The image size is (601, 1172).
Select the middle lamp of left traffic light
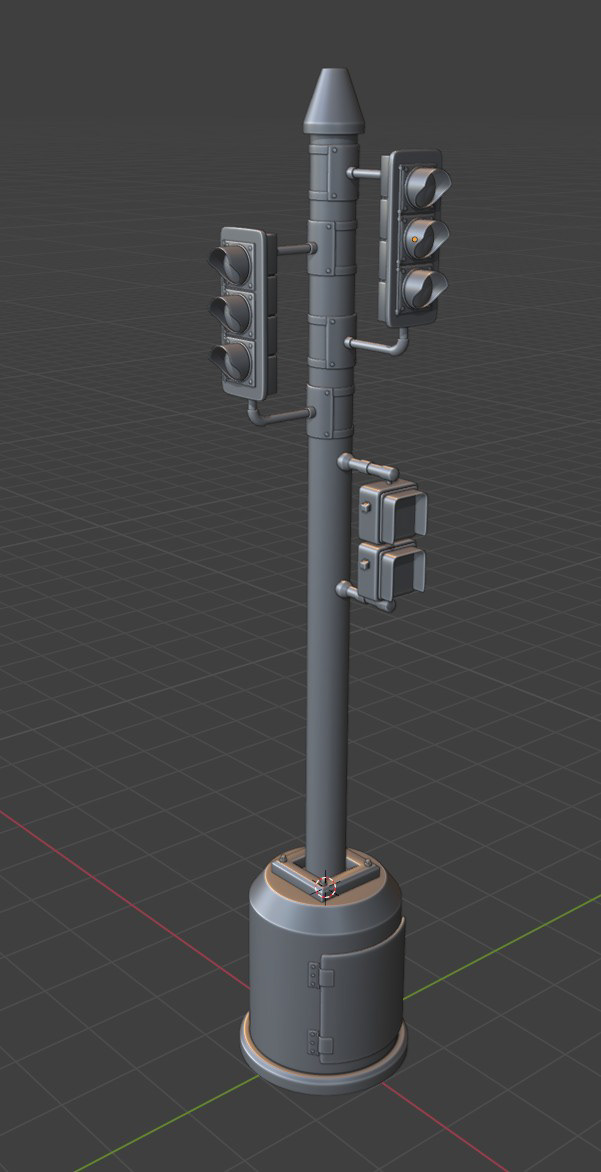[231, 313]
